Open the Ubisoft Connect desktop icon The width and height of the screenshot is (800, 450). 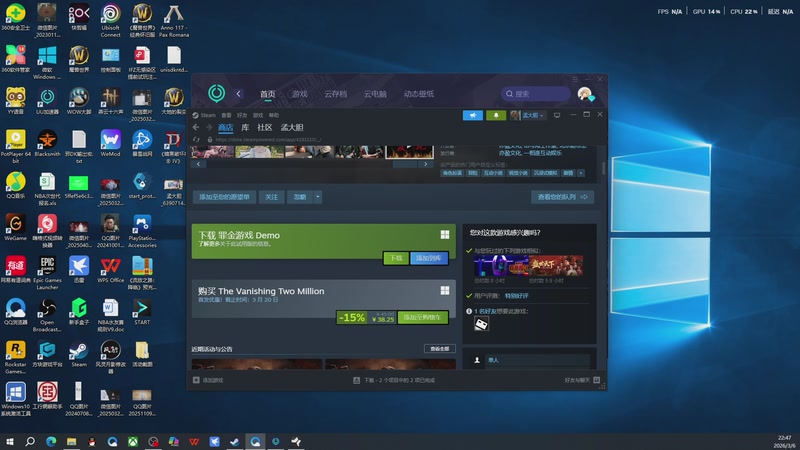click(x=110, y=20)
